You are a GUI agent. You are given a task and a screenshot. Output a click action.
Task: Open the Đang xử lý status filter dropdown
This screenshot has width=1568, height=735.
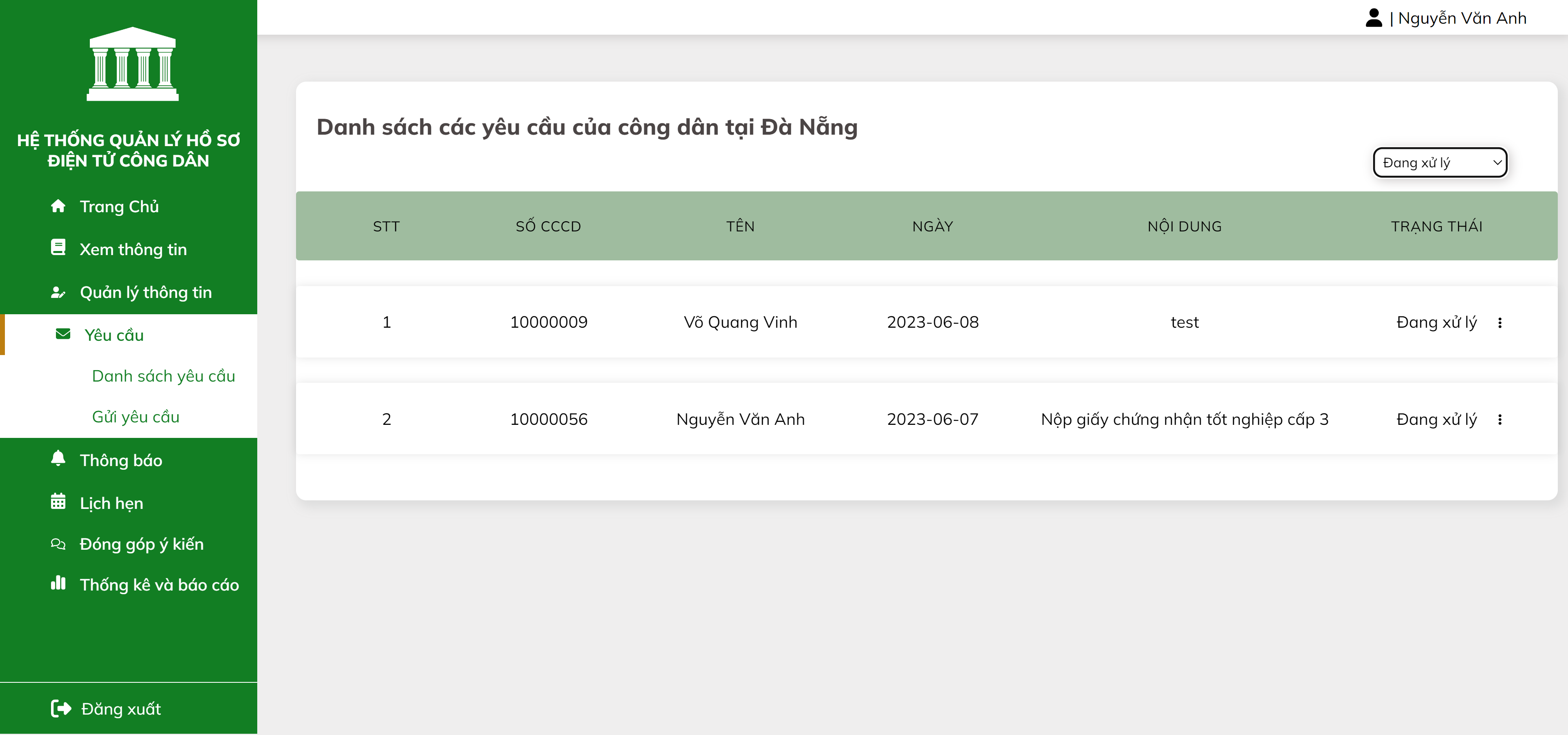click(x=1439, y=162)
